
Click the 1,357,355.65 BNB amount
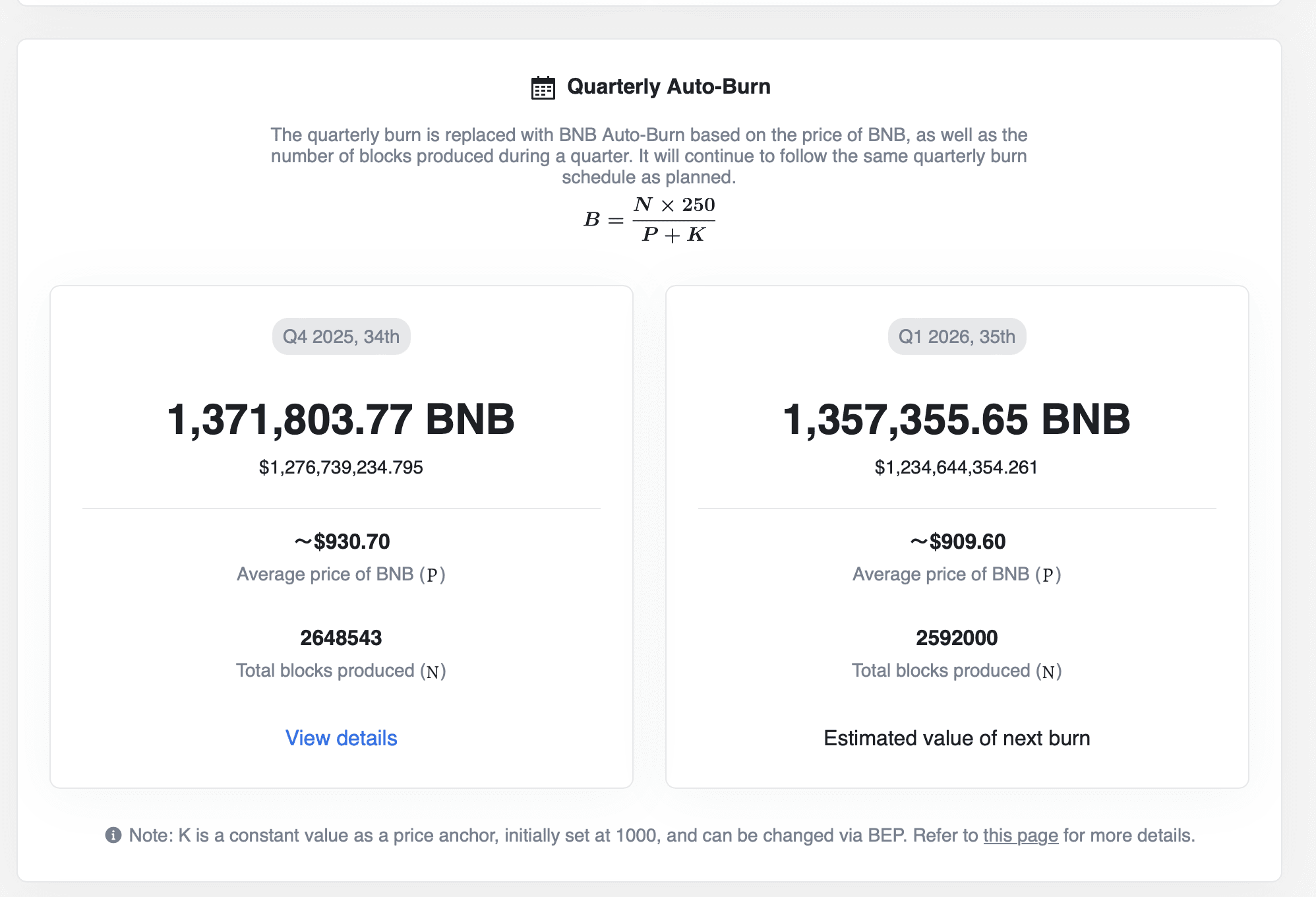point(957,419)
